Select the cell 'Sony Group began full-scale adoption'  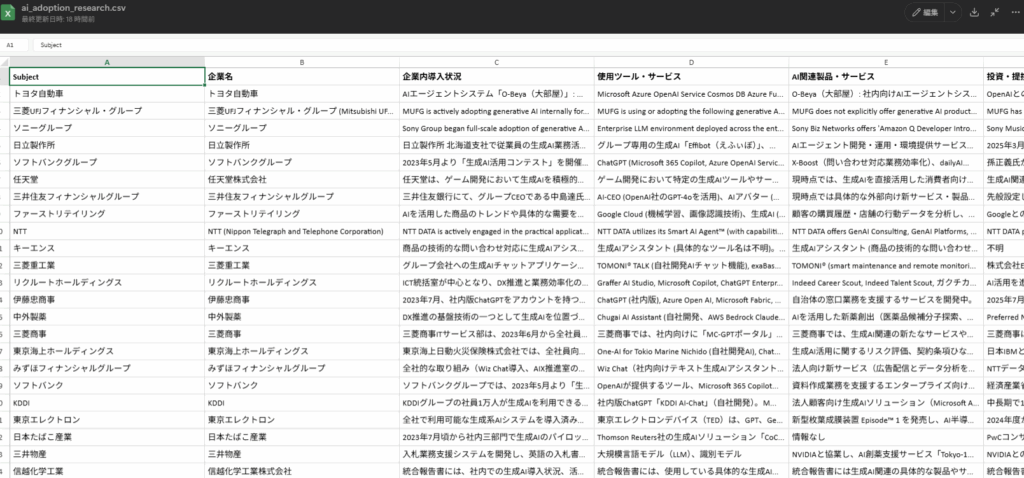[x=497, y=128]
